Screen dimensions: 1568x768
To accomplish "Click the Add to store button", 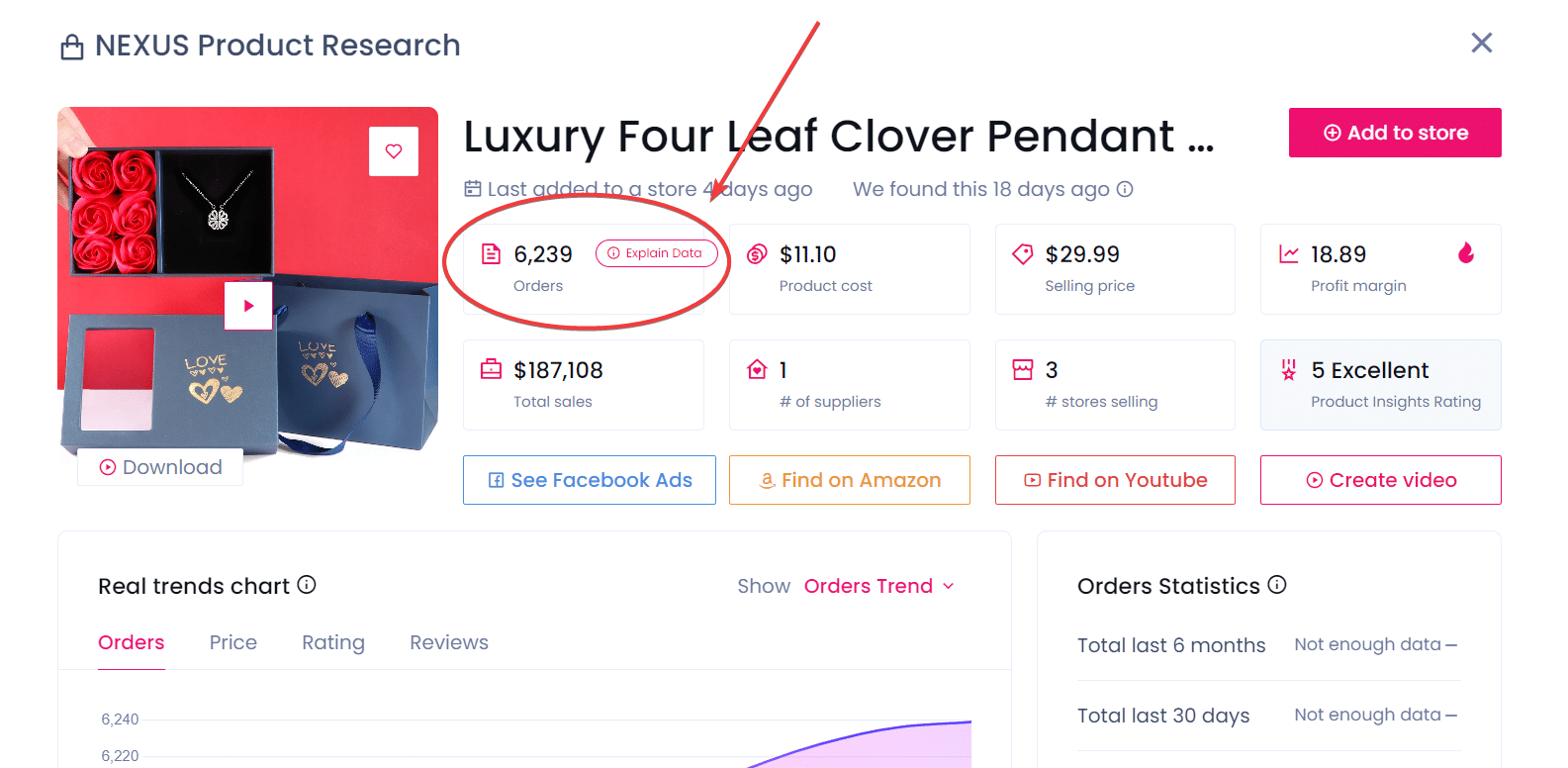I will click(x=1394, y=133).
